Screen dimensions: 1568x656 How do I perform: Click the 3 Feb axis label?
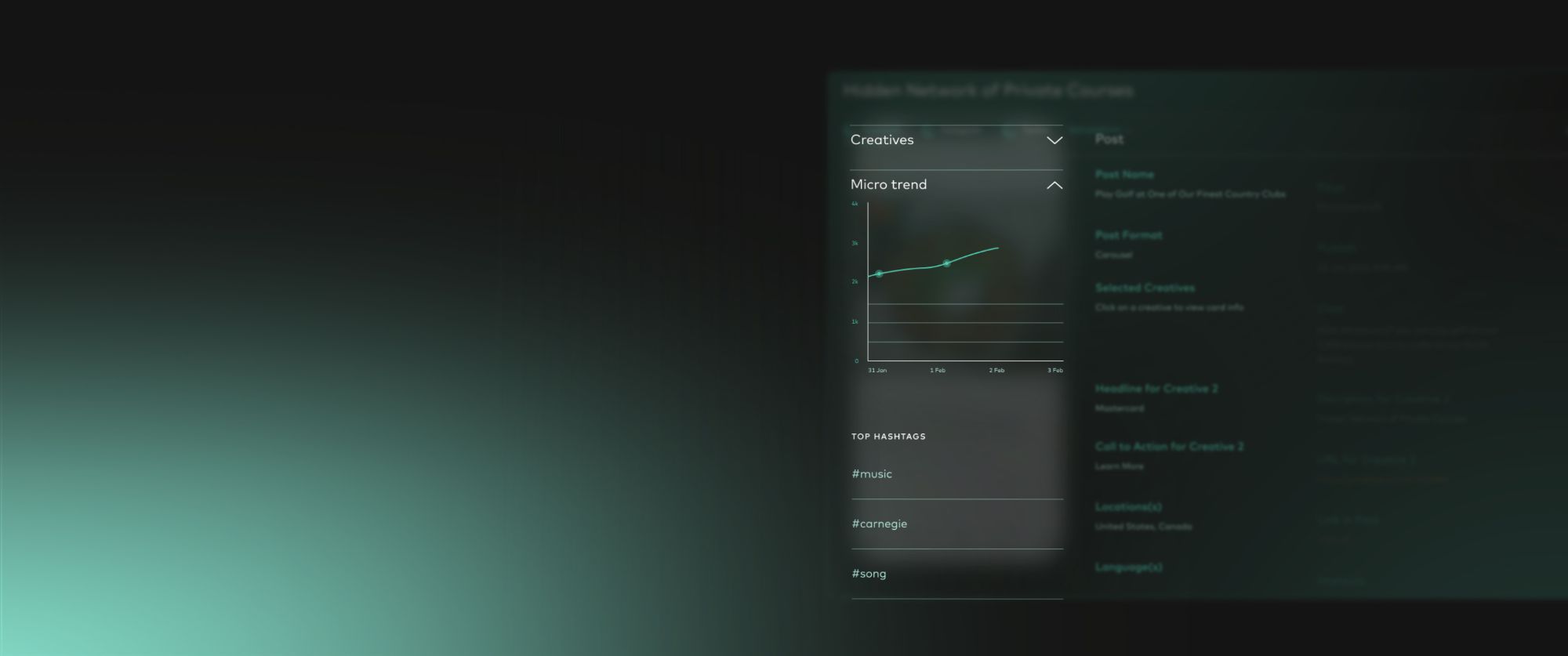click(x=1054, y=371)
